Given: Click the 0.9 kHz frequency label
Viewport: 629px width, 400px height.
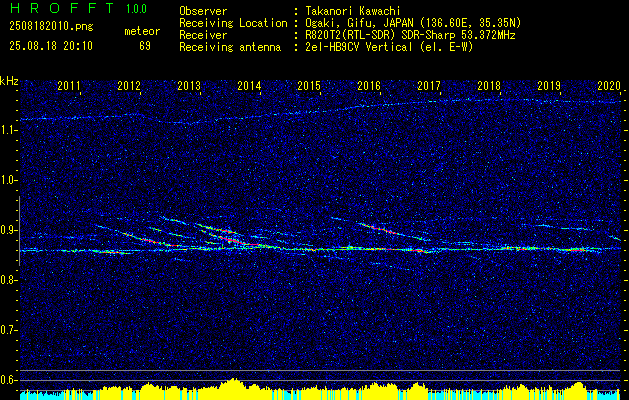Looking at the screenshot, I should point(9,230).
